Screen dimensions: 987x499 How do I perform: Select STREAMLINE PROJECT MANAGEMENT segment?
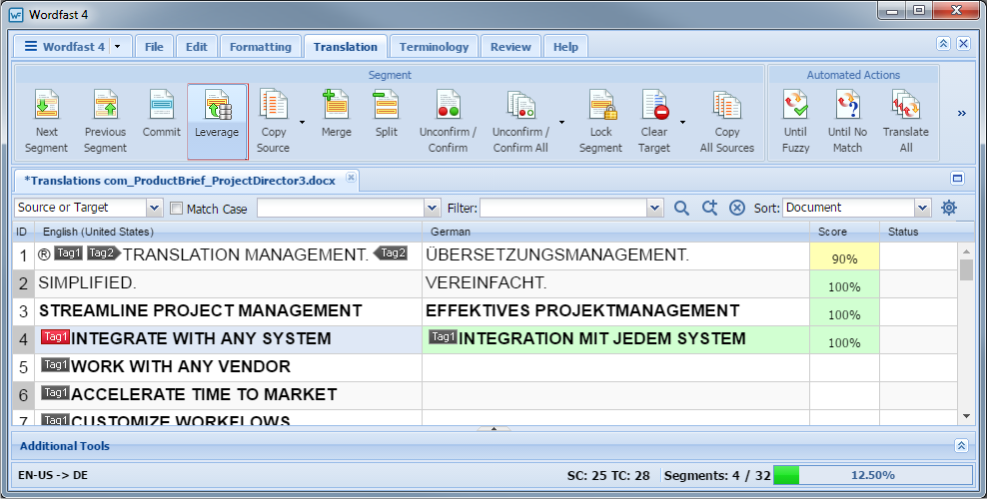pyautogui.click(x=200, y=310)
